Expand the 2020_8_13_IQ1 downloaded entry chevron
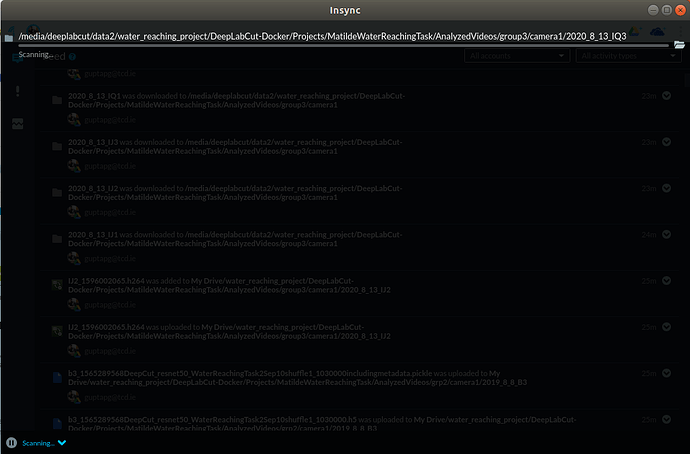 667,95
